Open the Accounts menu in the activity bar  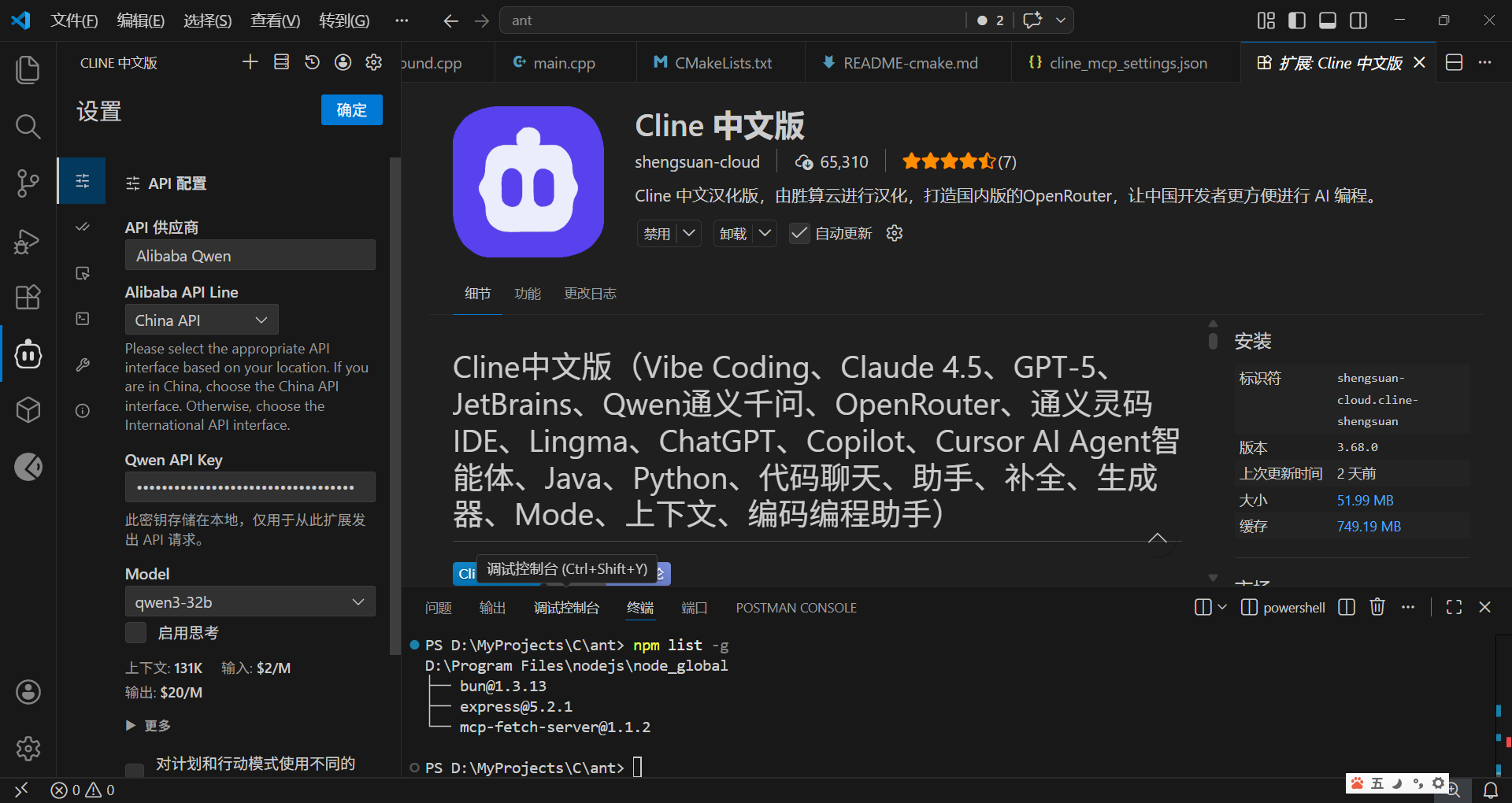(28, 692)
